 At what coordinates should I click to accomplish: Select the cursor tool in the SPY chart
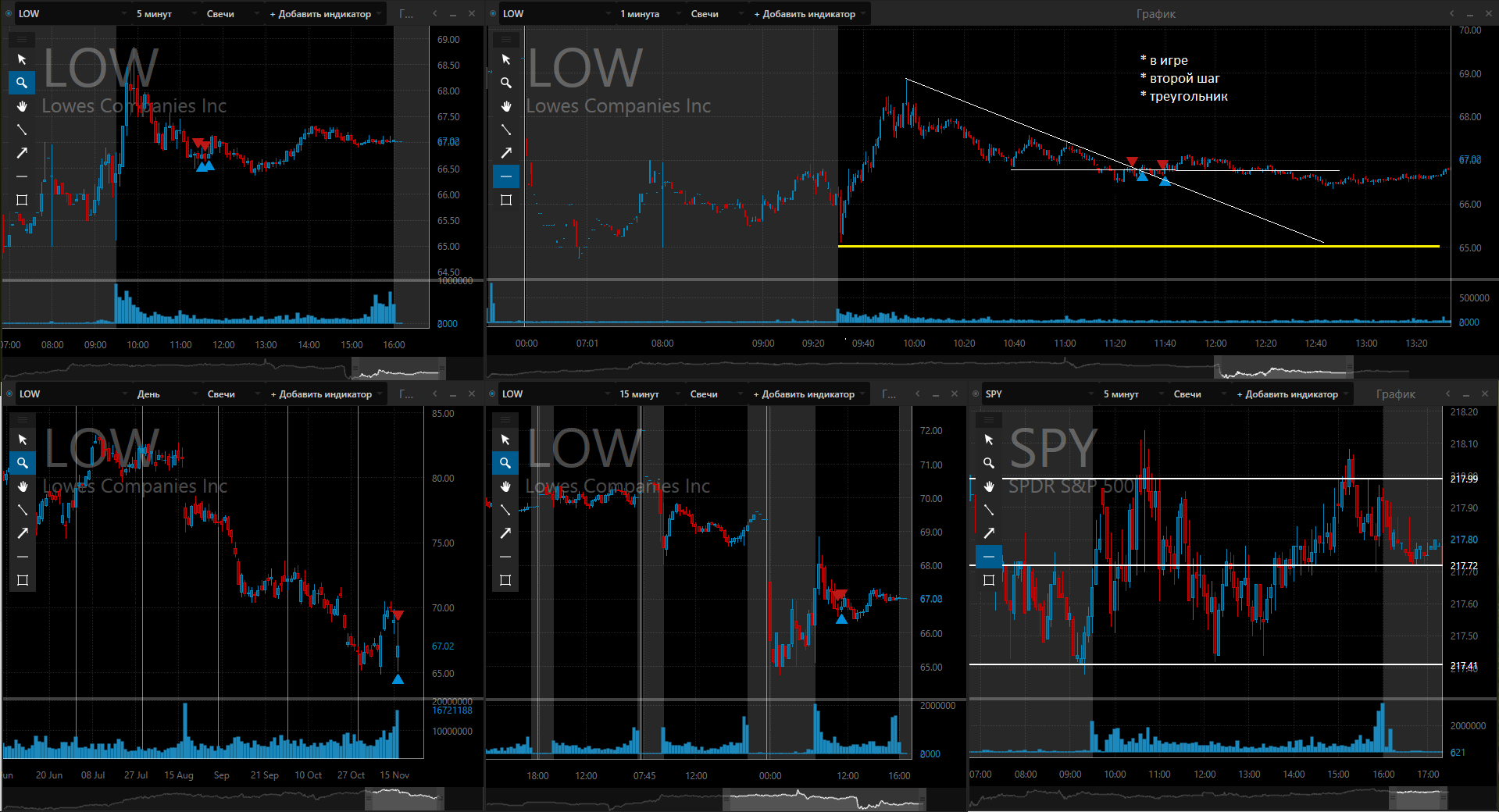coord(989,440)
